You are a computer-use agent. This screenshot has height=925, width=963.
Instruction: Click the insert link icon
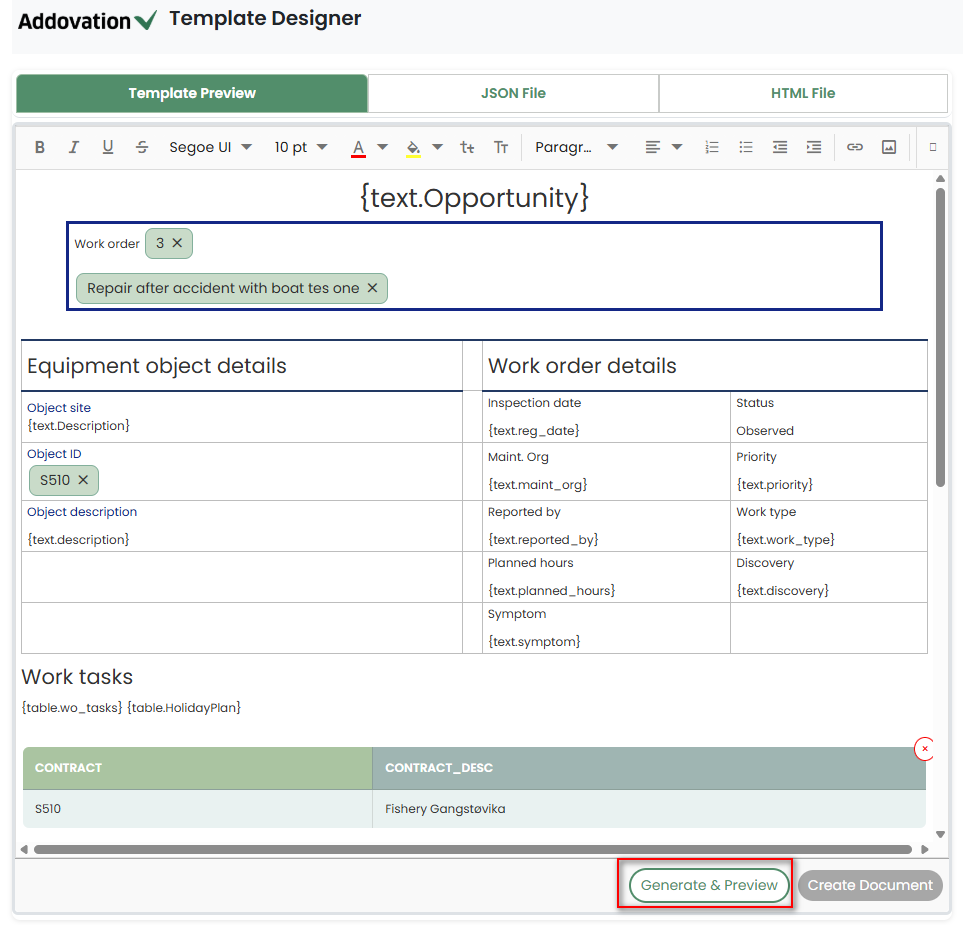click(x=855, y=147)
